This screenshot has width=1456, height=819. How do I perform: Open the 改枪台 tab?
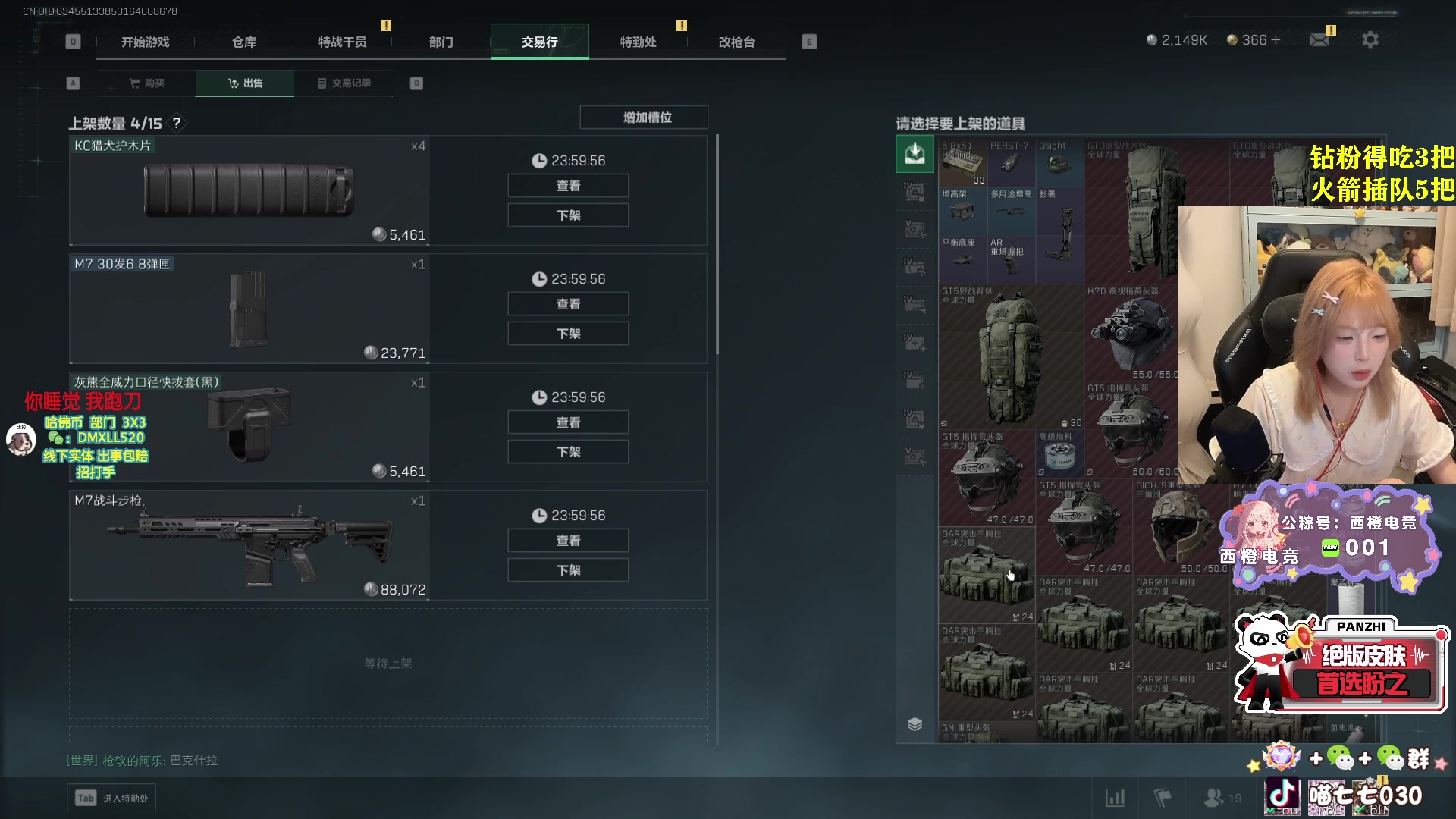(736, 42)
